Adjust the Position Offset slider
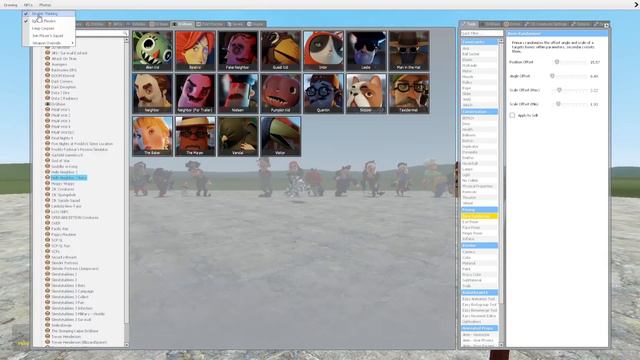Viewport: 640px width, 360px height. click(x=571, y=62)
